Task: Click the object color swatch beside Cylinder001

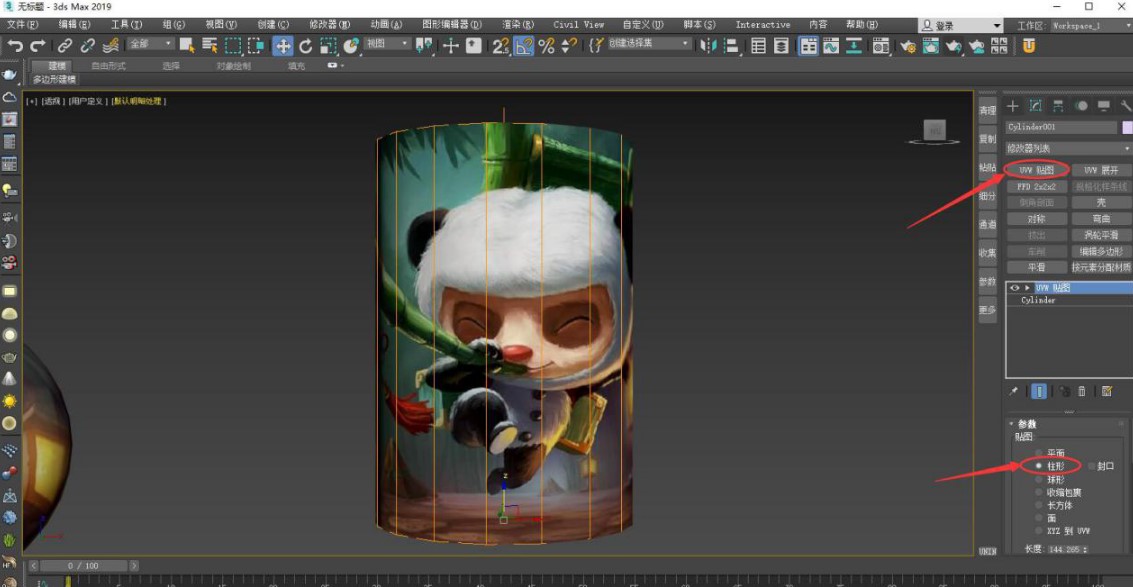Action: 1127,127
